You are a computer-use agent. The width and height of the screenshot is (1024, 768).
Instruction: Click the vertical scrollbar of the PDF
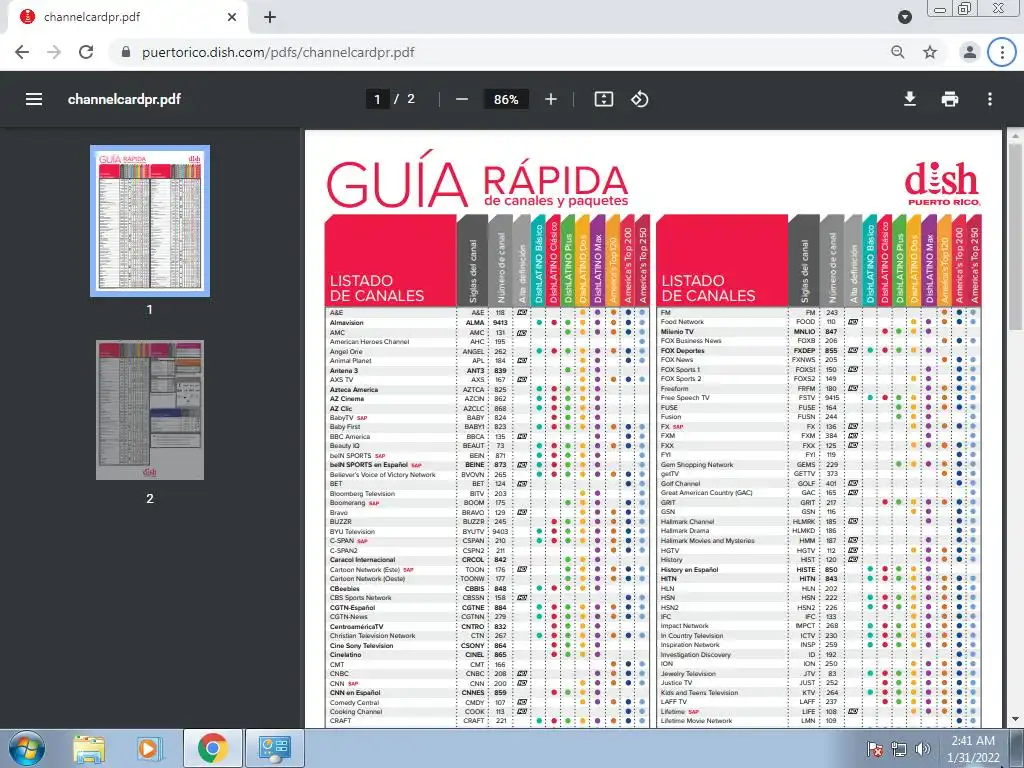(x=1015, y=235)
